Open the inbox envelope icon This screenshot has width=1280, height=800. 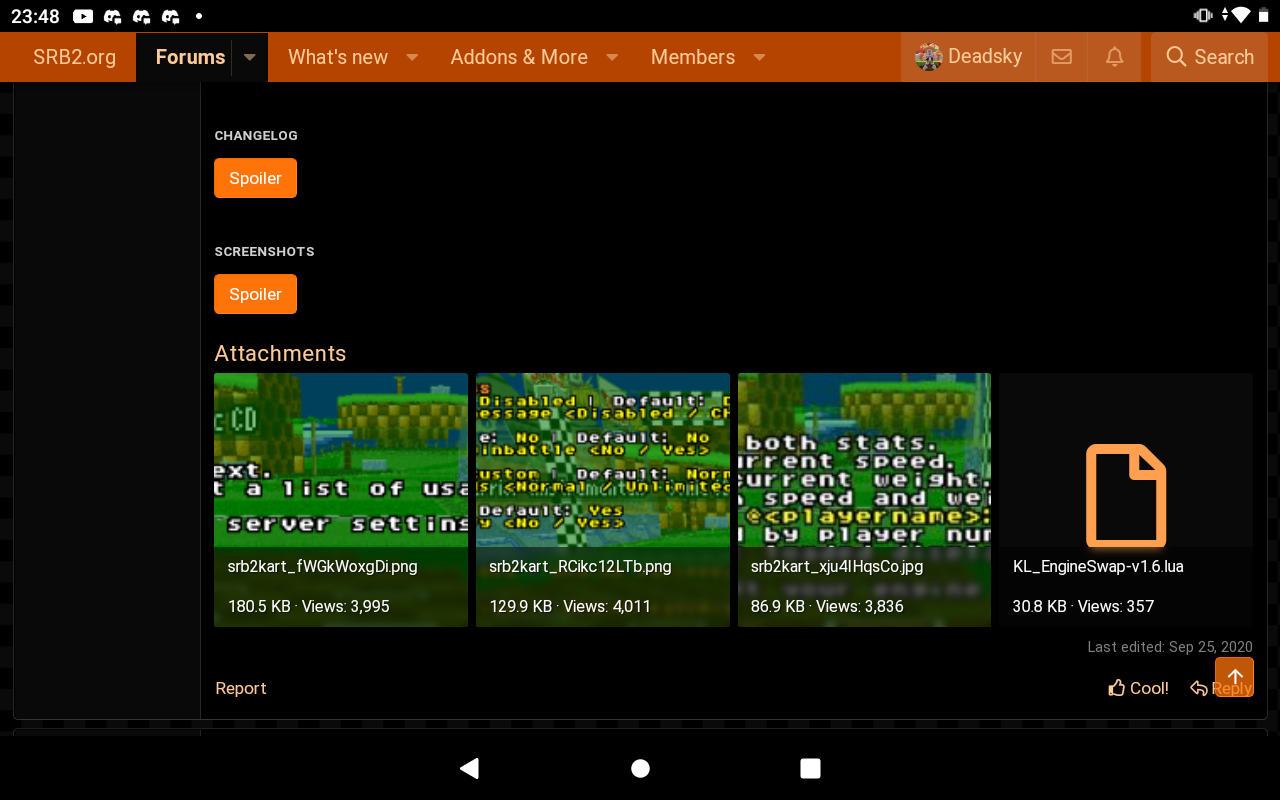pyautogui.click(x=1062, y=57)
